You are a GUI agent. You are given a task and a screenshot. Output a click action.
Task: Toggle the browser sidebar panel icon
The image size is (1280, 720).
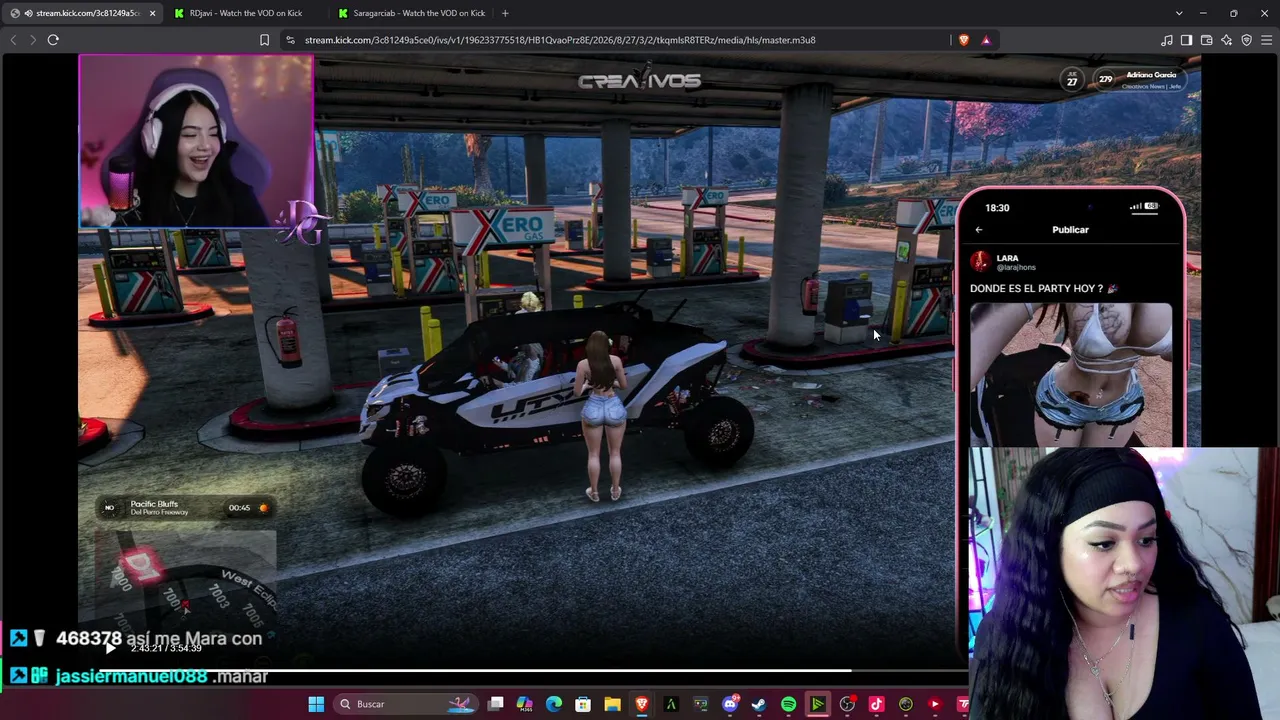tap(1186, 40)
